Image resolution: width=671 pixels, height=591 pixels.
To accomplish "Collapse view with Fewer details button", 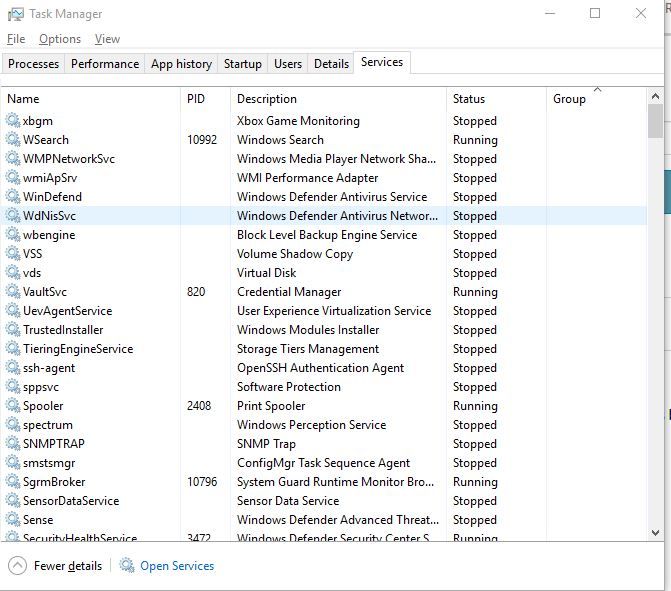I will point(55,566).
